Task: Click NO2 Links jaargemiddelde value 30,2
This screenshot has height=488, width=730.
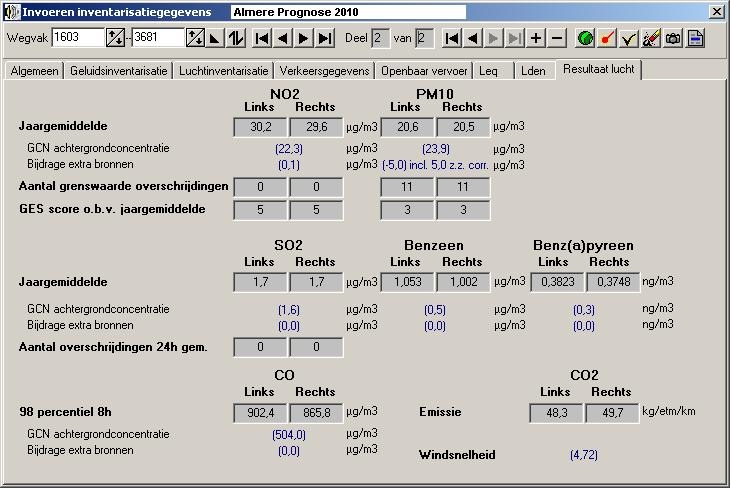Action: tap(260, 127)
